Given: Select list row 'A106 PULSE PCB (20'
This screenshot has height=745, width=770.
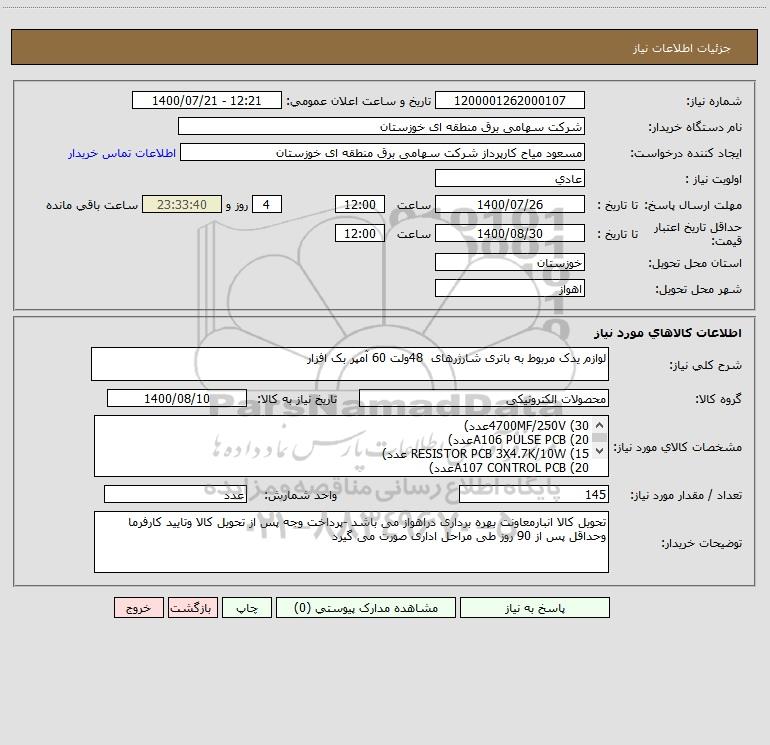Looking at the screenshot, I should tap(518, 440).
